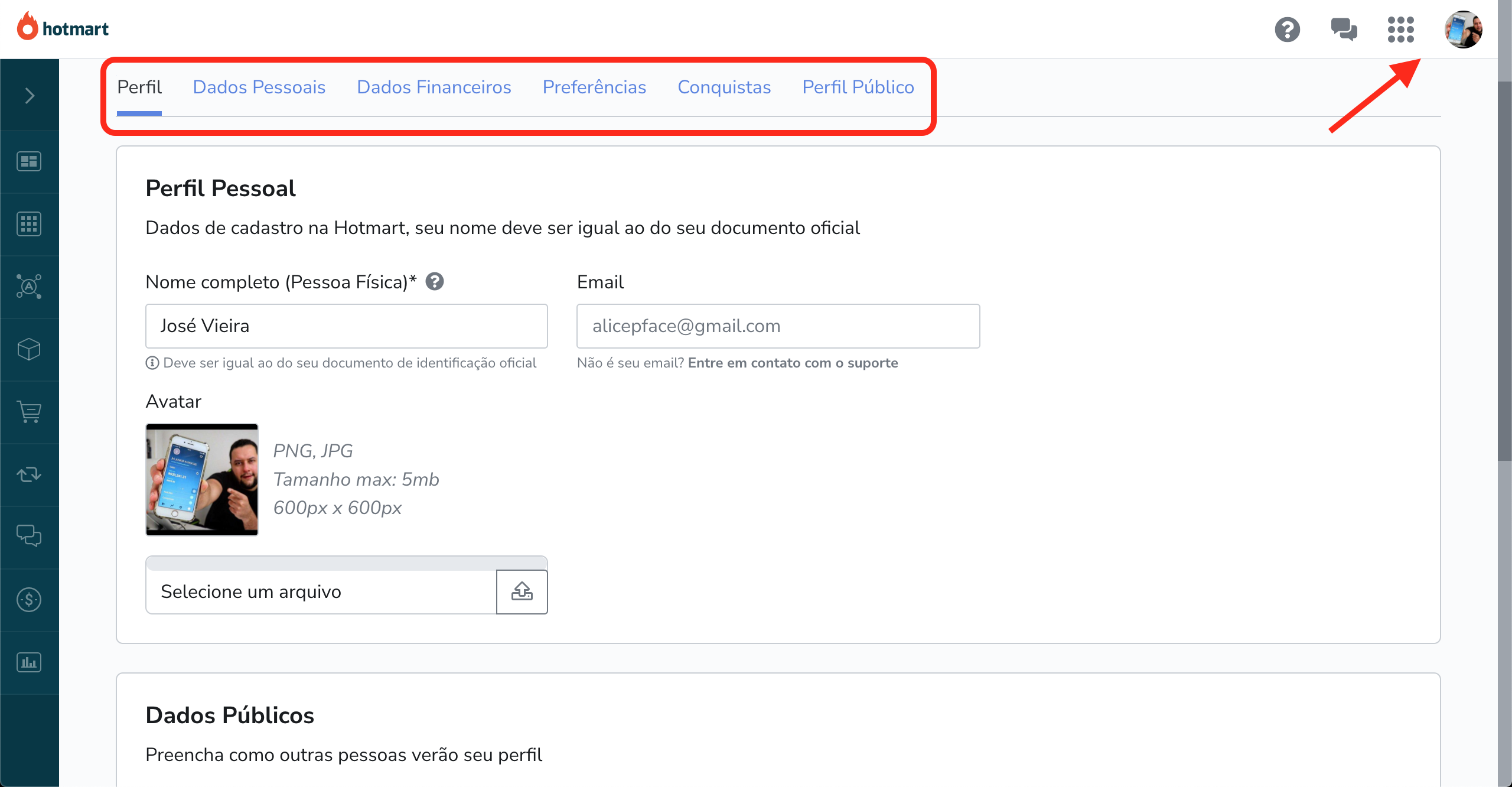
Task: Open the apps grid icon
Action: tap(1400, 29)
